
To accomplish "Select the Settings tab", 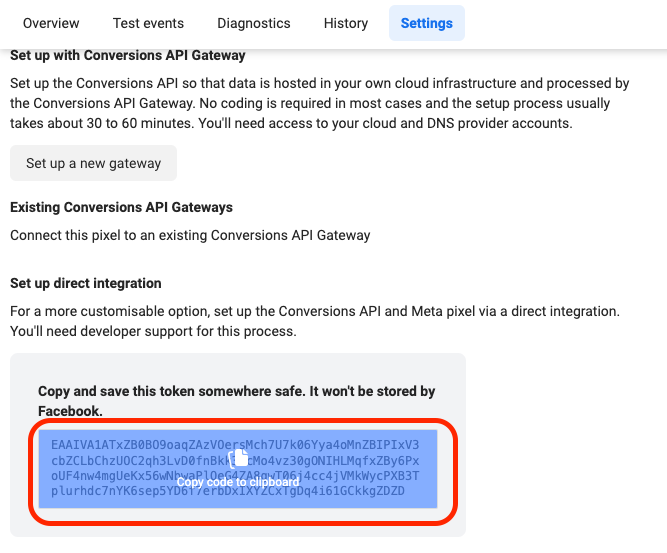I will pyautogui.click(x=427, y=23).
